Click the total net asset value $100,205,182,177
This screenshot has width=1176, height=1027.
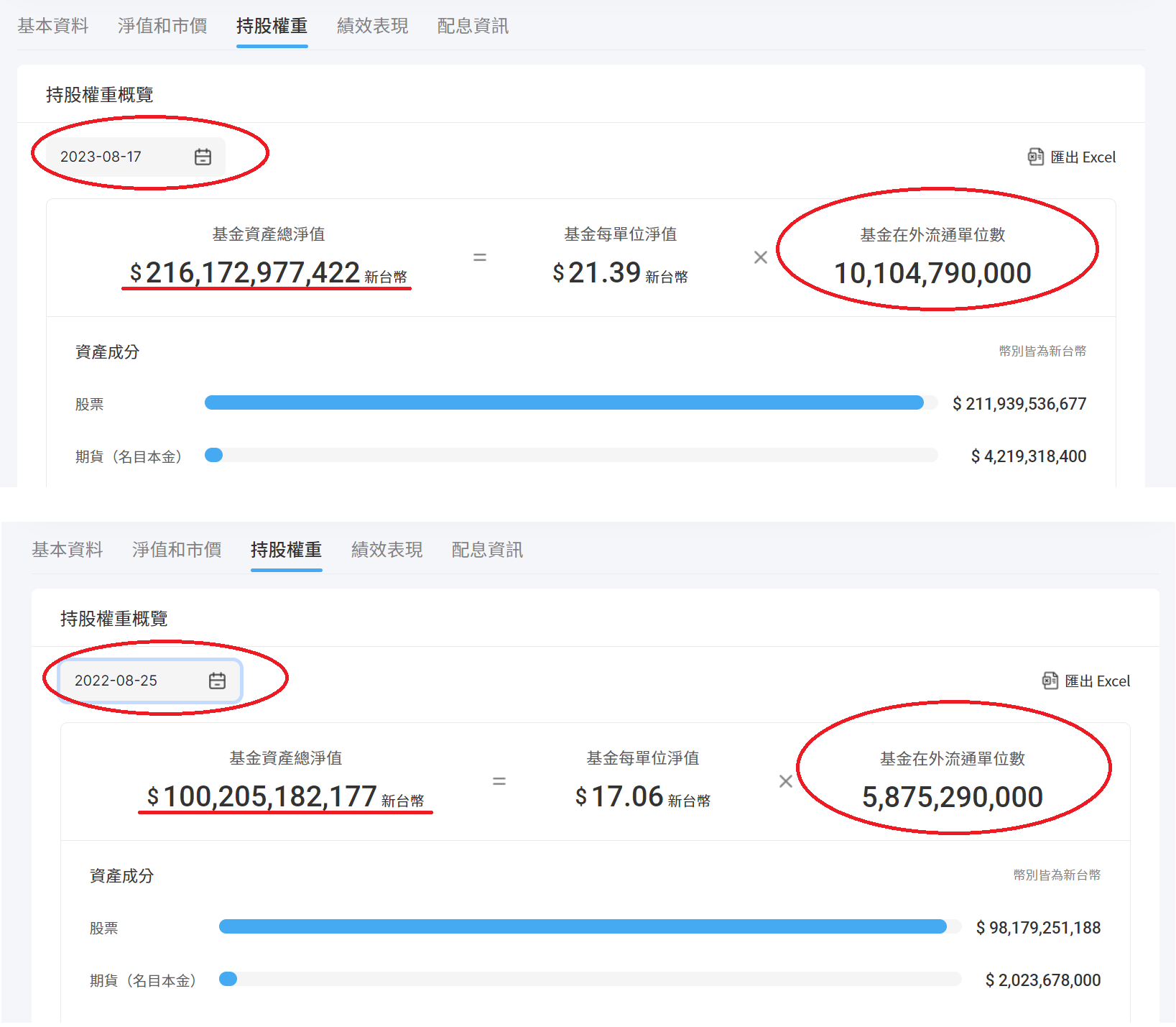[270, 796]
